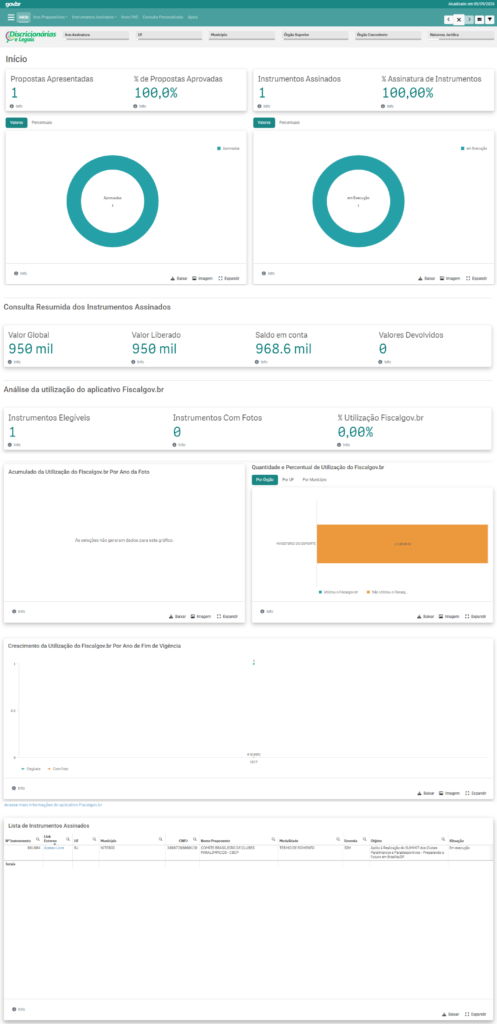Expand the Por Órgão bar chart

click(x=476, y=616)
